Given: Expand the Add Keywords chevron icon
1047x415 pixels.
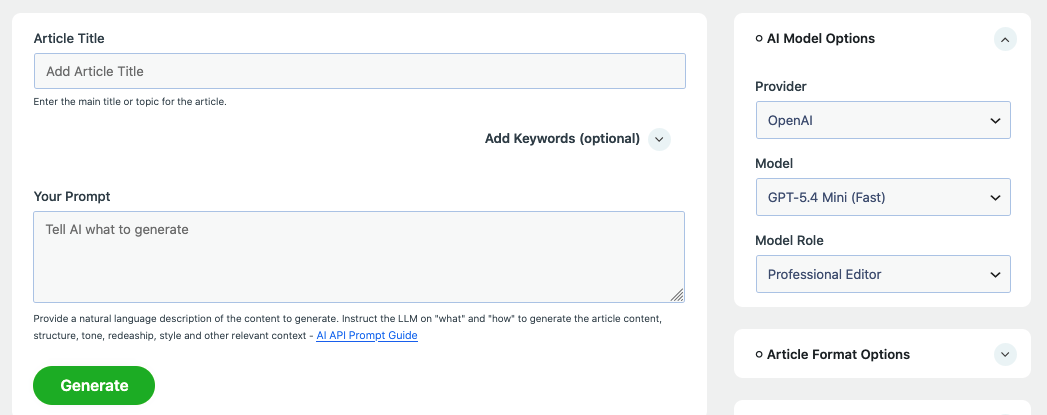Looking at the screenshot, I should point(659,139).
